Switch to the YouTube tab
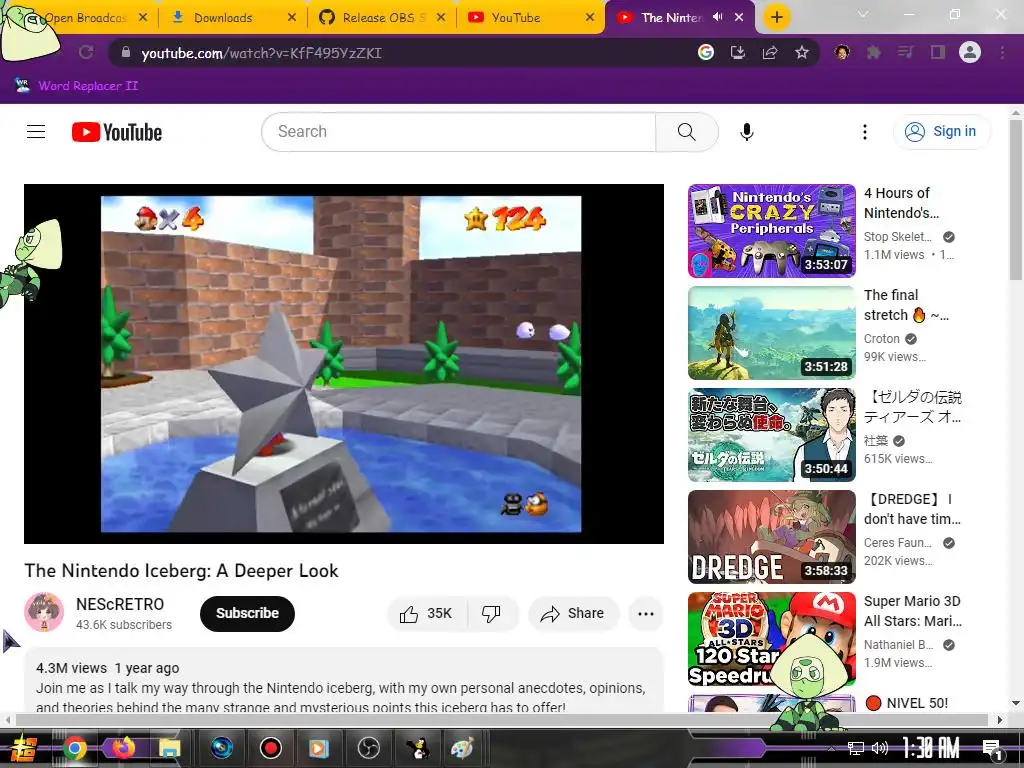 (x=516, y=18)
